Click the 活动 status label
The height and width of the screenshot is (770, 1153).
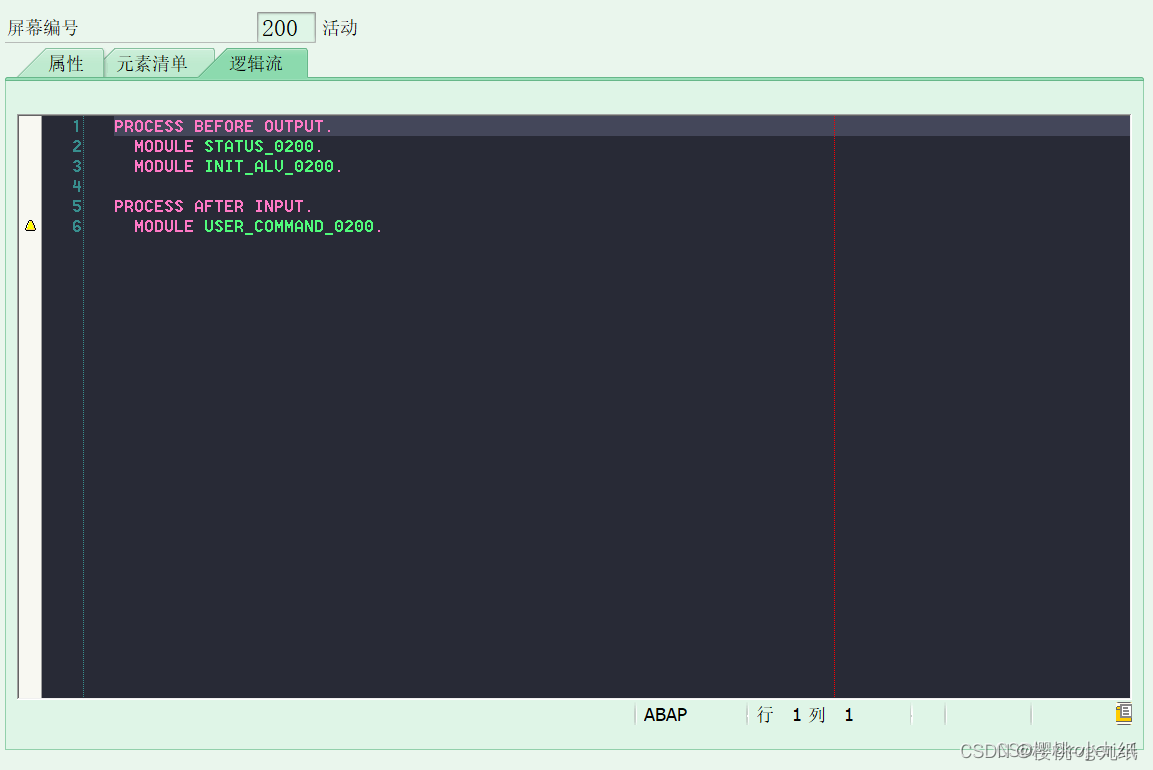340,27
